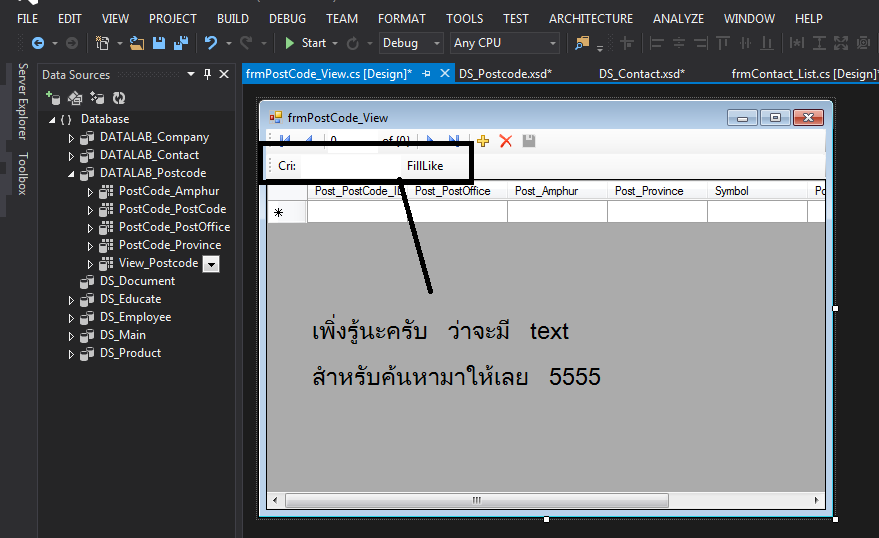Click the Start debugging button
Image resolution: width=879 pixels, height=538 pixels.
(305, 43)
